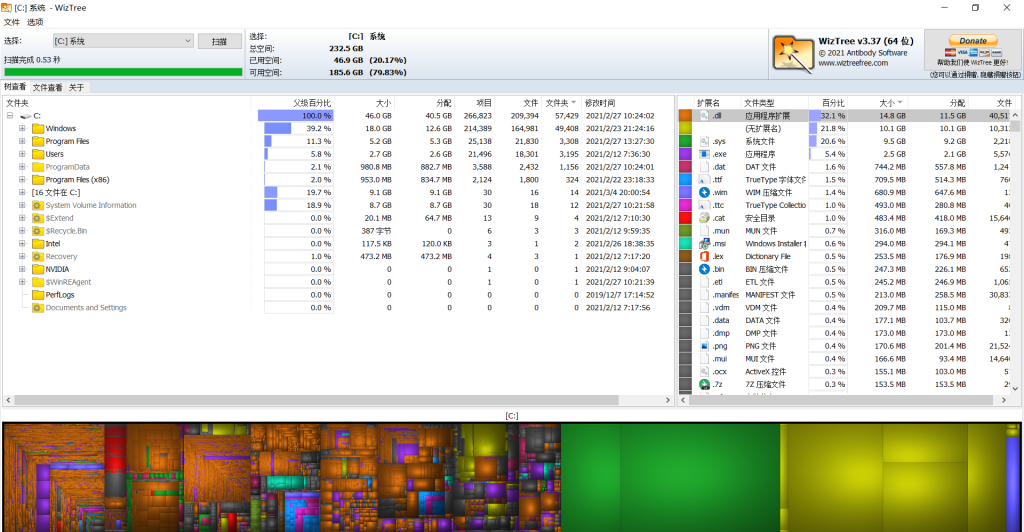Click the 2021/3/4 20:00:54 modified time
The height and width of the screenshot is (532, 1024).
(x=618, y=193)
